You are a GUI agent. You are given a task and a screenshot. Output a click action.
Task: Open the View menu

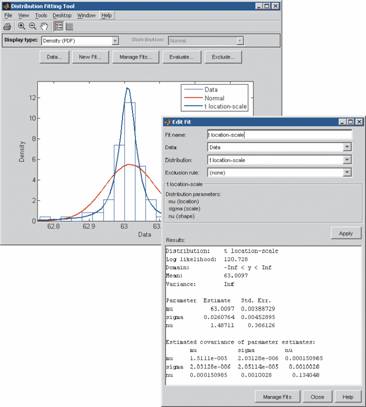(x=23, y=16)
